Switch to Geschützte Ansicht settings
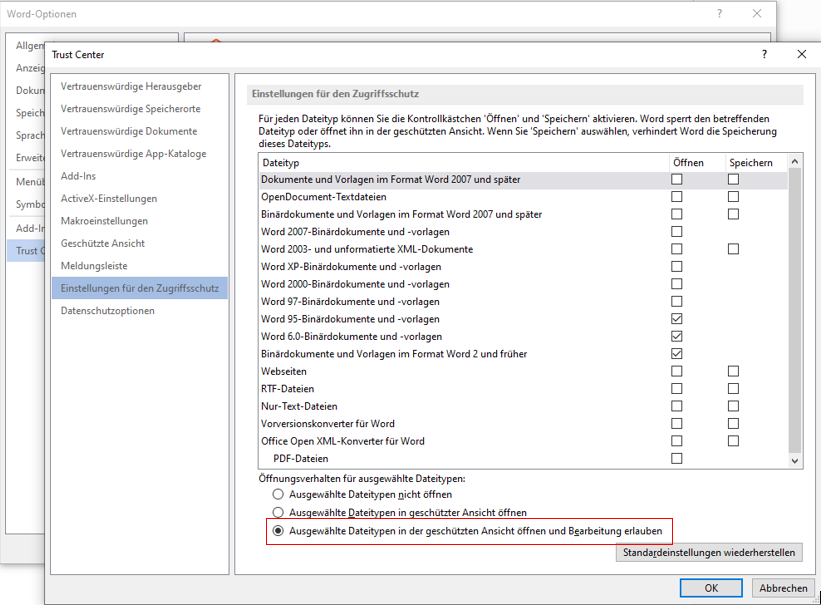This screenshot has height=608, width=821. 102,243
